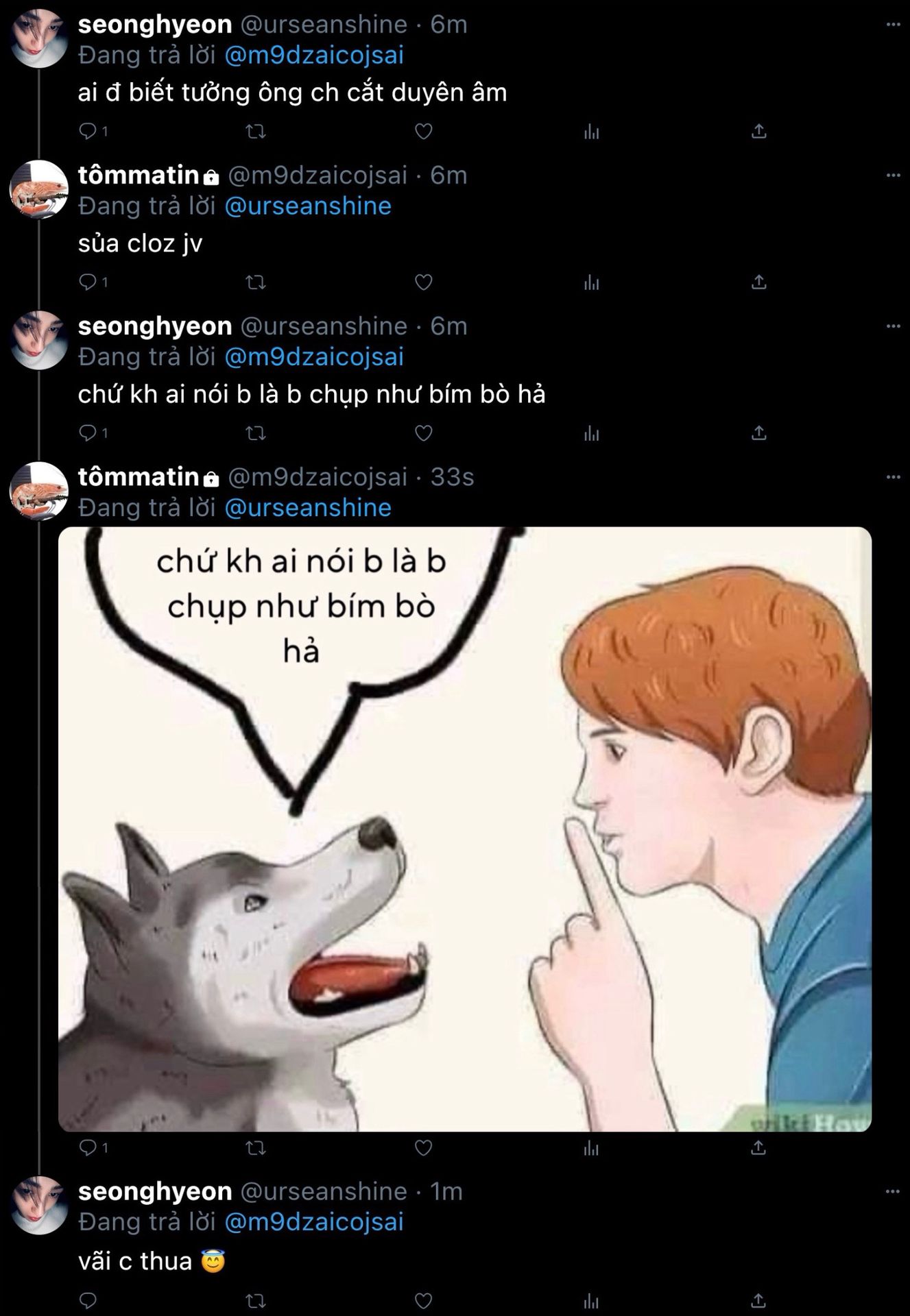Like the "vãi c thua" tweet
Image resolution: width=910 pixels, height=1316 pixels.
pyautogui.click(x=424, y=1300)
